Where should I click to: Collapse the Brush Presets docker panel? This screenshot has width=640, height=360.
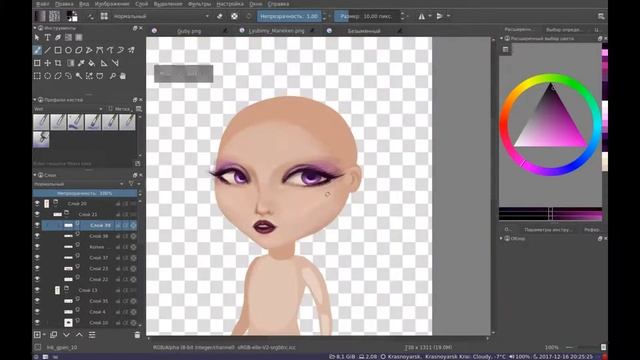click(35, 100)
